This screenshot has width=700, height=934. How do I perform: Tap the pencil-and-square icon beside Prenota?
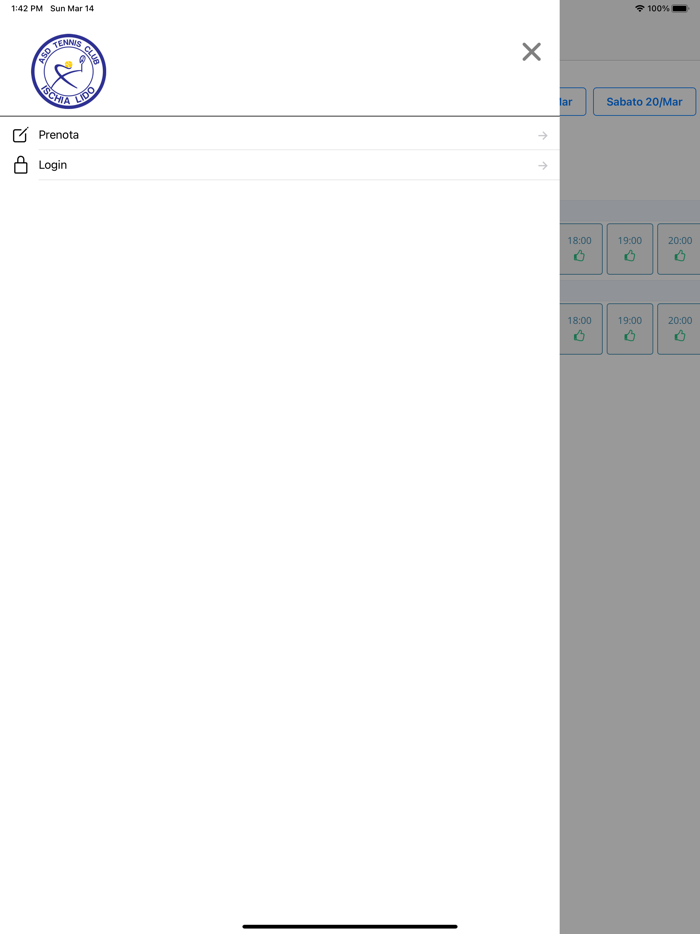[20, 135]
